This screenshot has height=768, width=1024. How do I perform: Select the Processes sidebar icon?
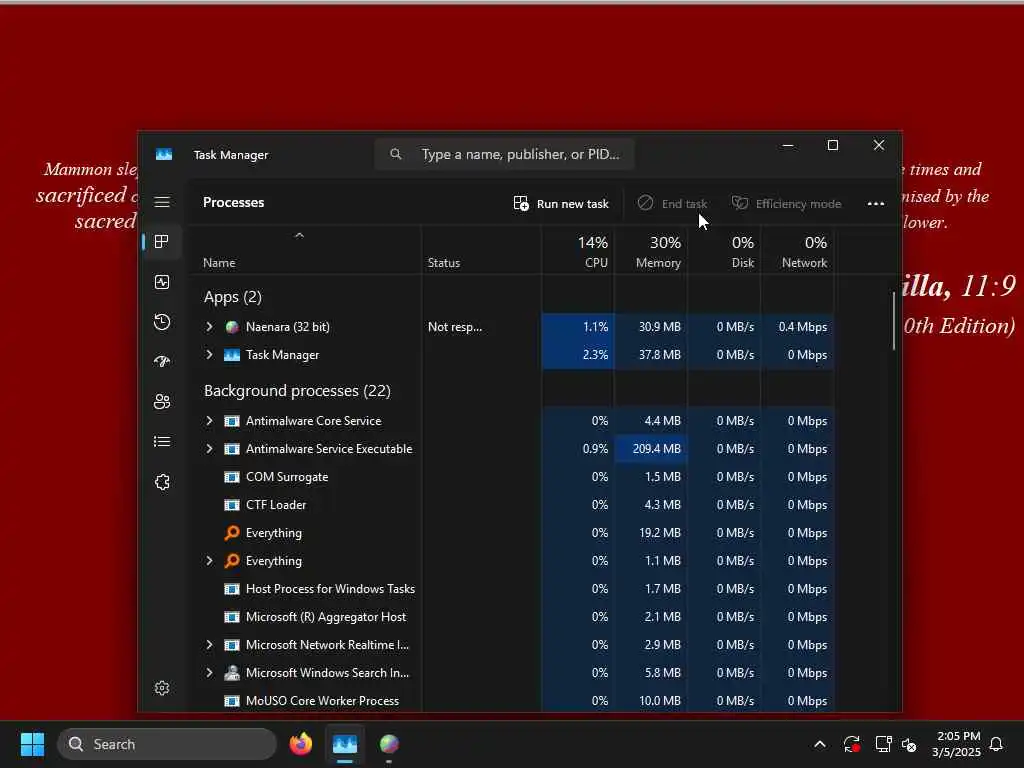tap(162, 242)
